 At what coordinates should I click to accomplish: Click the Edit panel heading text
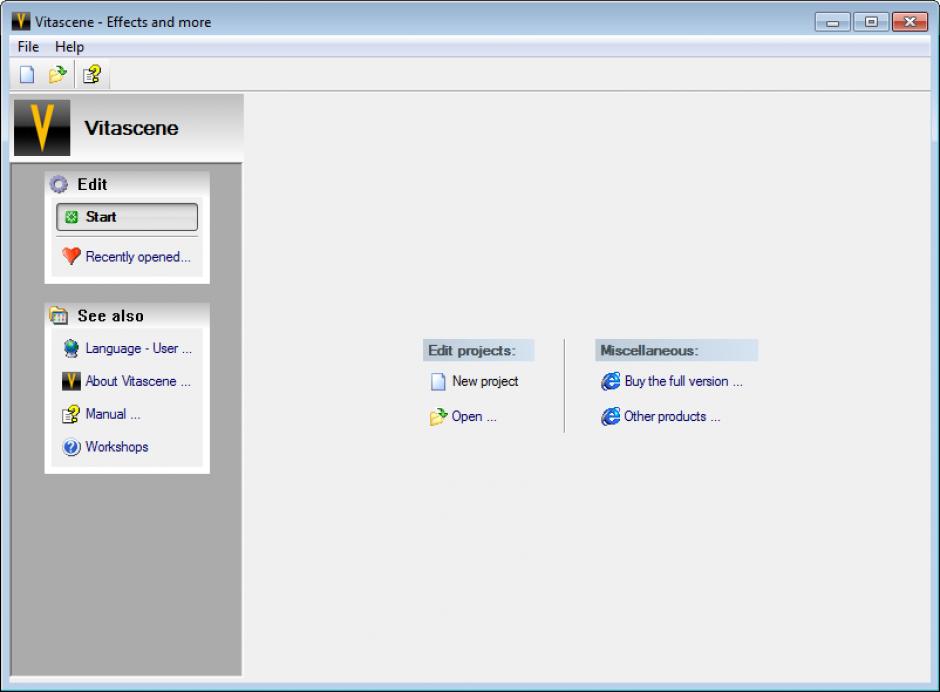92,184
